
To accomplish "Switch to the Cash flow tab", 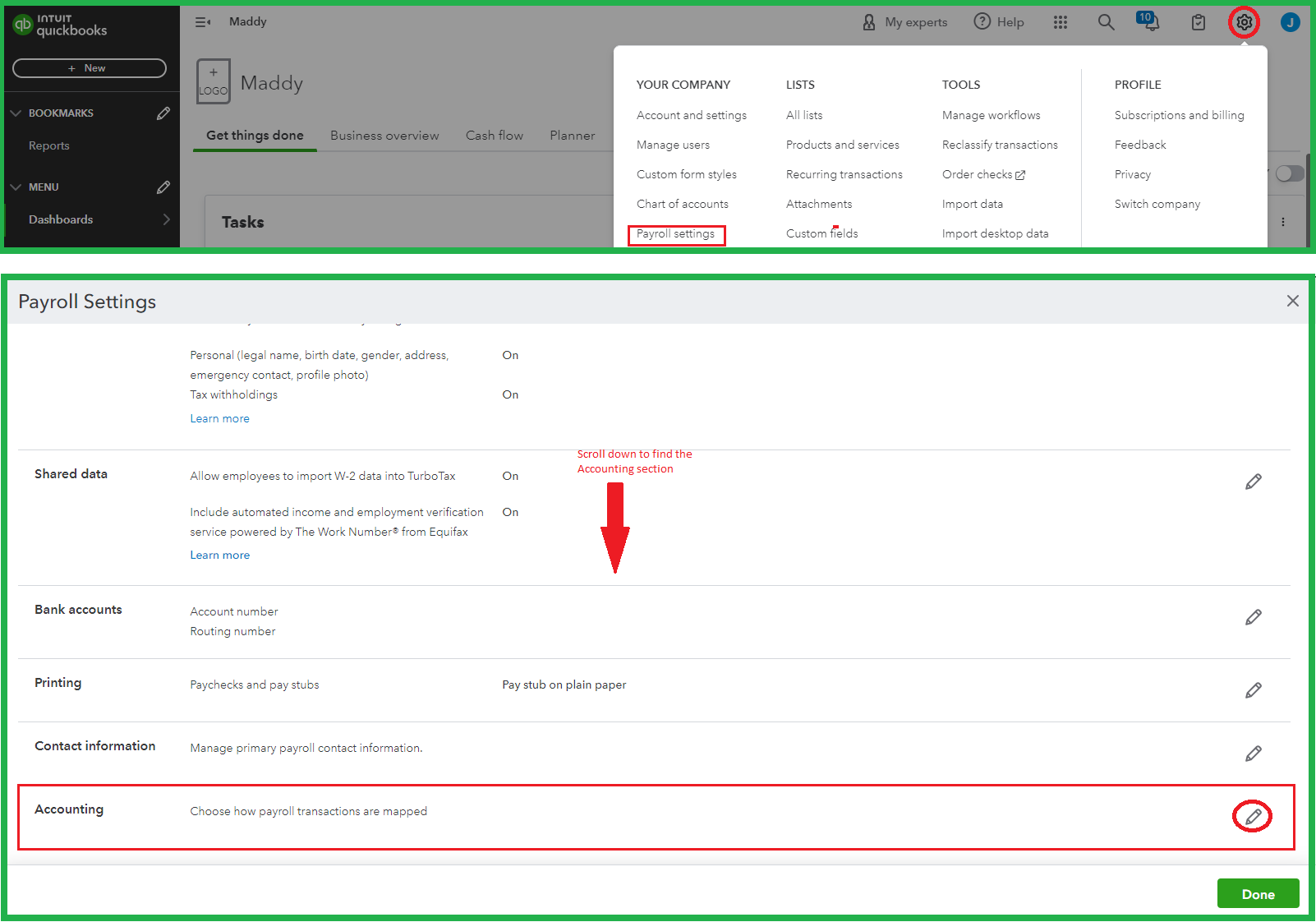I will 494,135.
